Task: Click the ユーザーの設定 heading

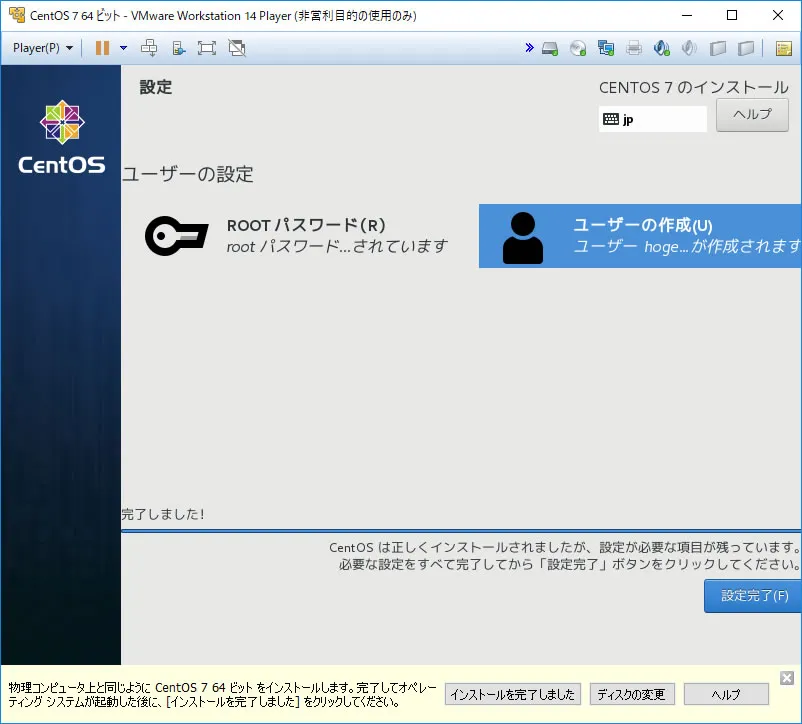Action: [188, 174]
